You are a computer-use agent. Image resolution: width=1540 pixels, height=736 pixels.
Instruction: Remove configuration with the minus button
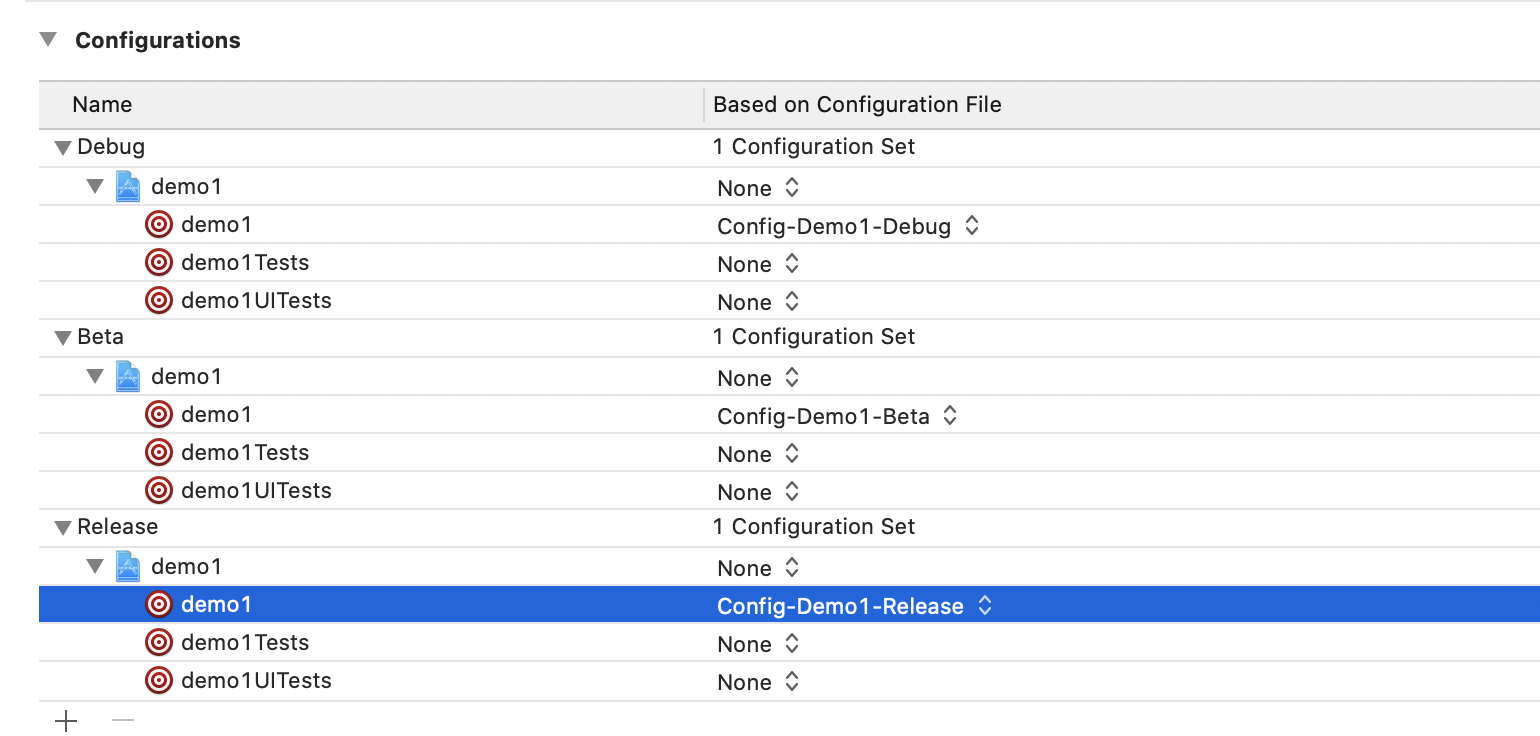(x=123, y=720)
